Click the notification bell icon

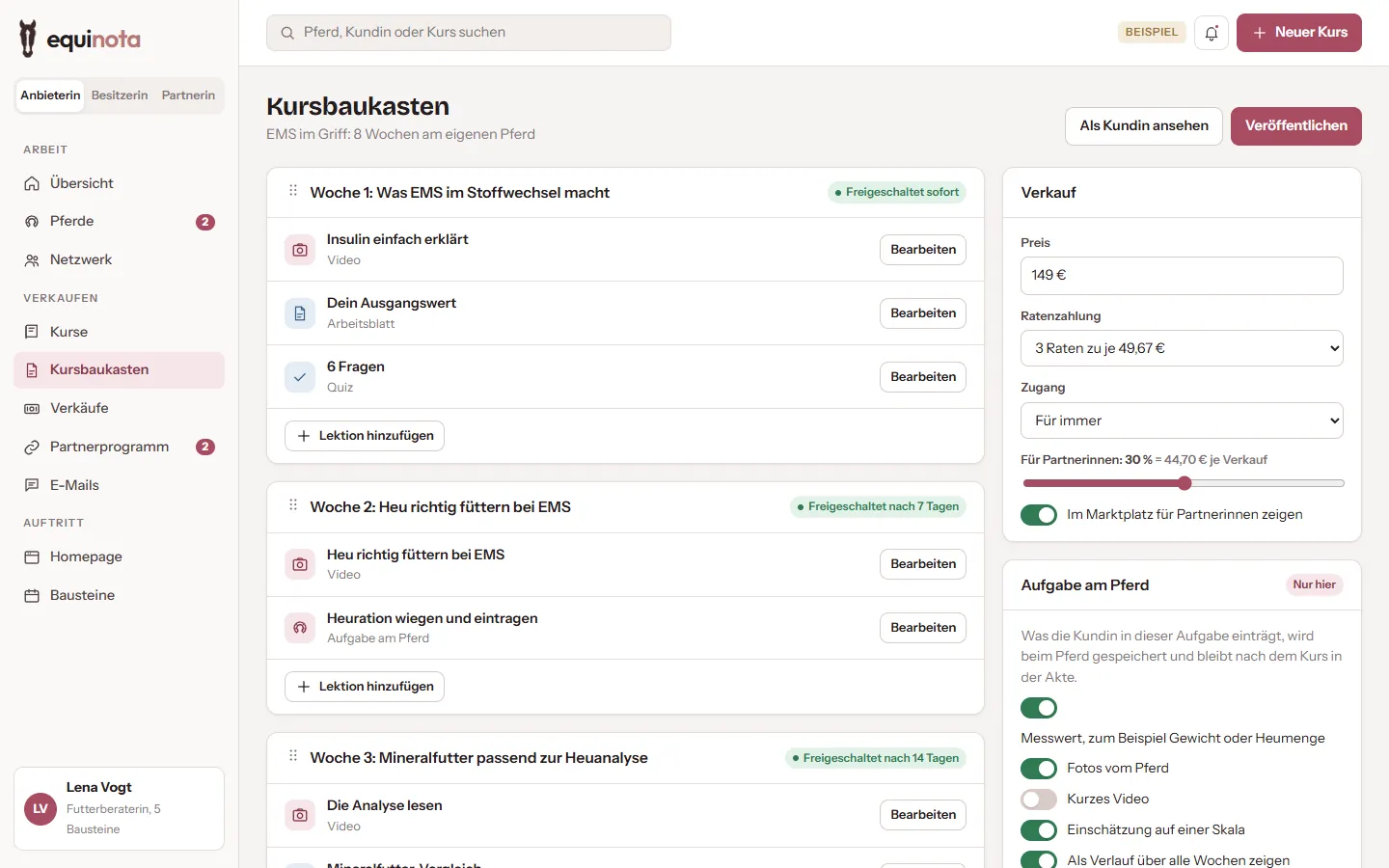coord(1212,33)
